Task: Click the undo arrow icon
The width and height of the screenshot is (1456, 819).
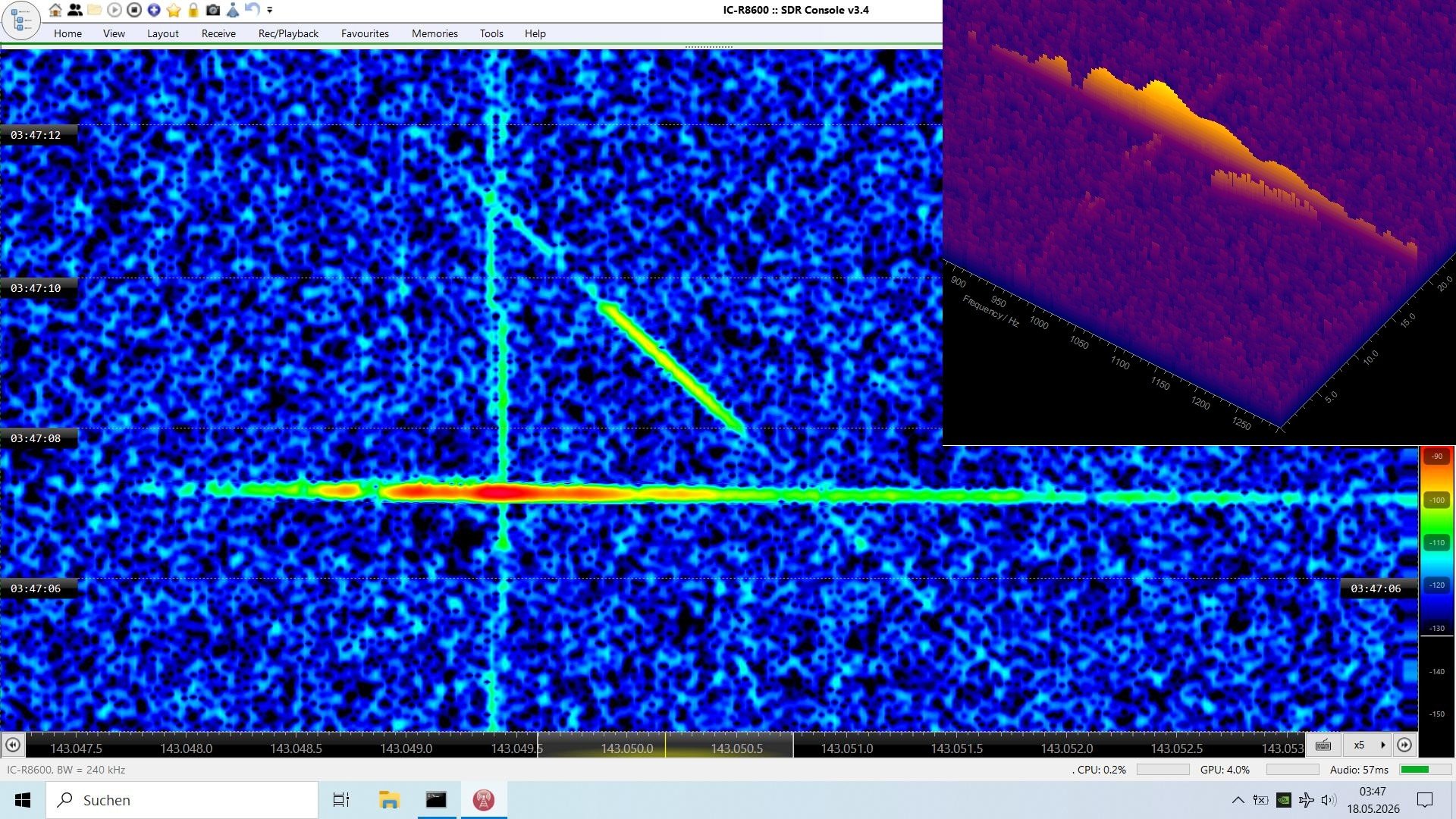Action: pos(253,10)
